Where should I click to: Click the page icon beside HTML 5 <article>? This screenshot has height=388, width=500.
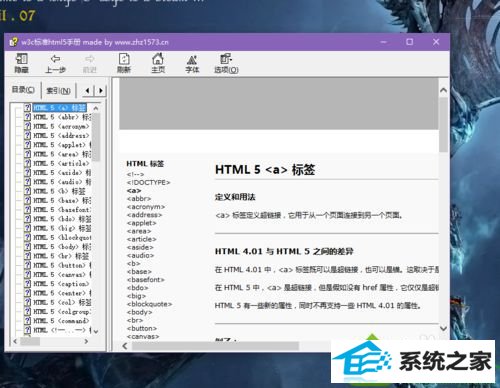pyautogui.click(x=28, y=163)
